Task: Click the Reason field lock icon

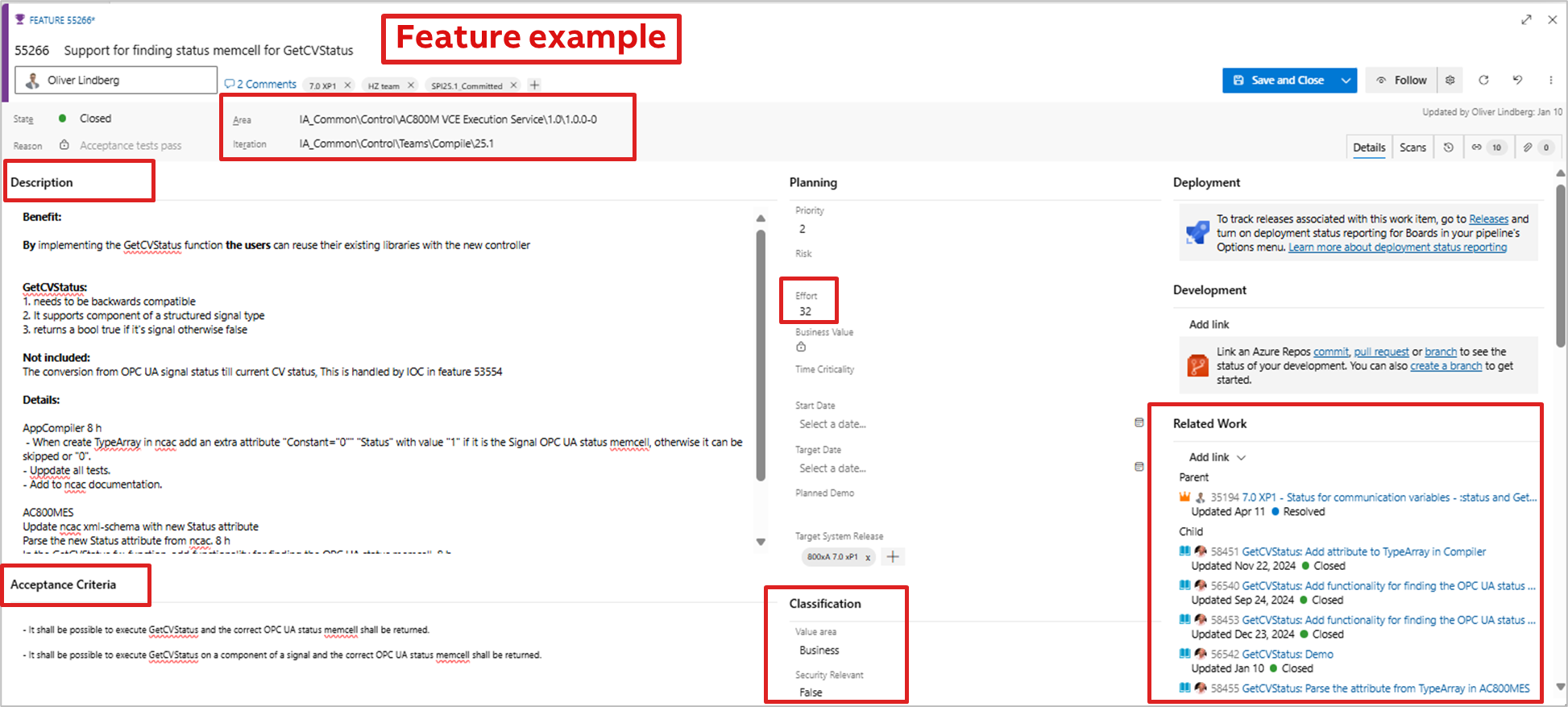Action: coord(64,145)
